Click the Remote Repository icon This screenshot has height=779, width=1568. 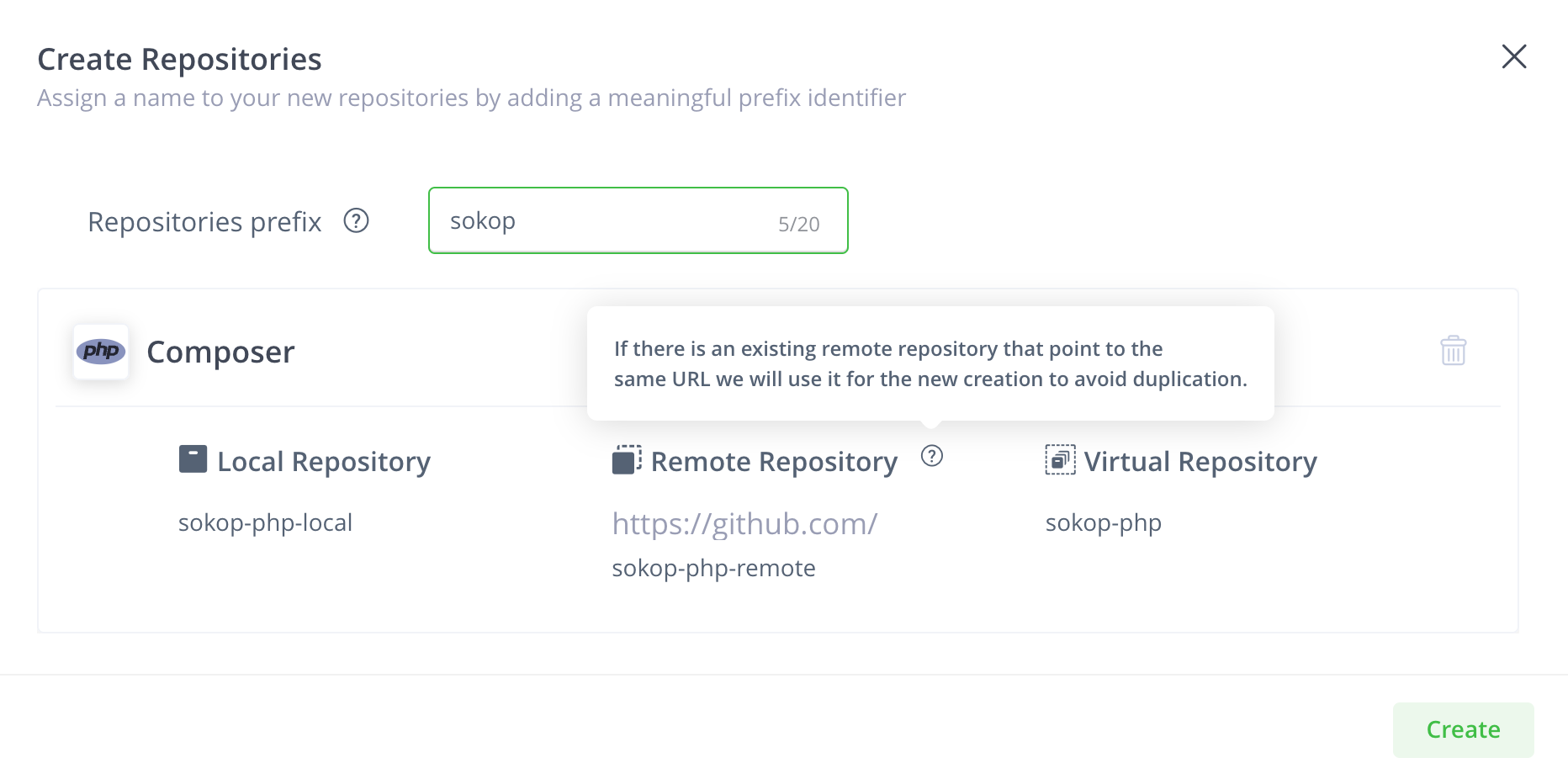tap(627, 460)
